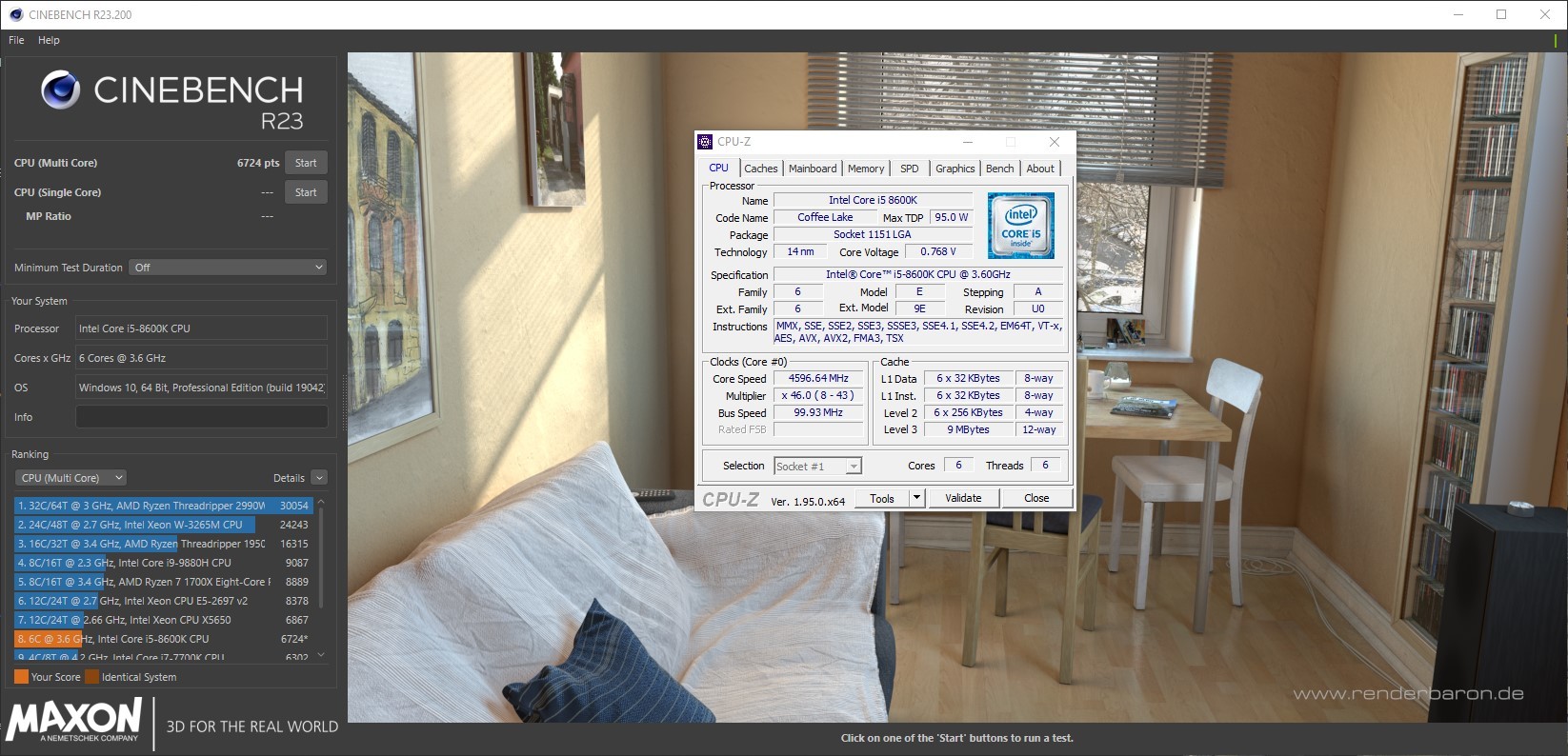1568x756 pixels.
Task: Select ranking row Intel Core i9-9880H
Action: pos(163,563)
